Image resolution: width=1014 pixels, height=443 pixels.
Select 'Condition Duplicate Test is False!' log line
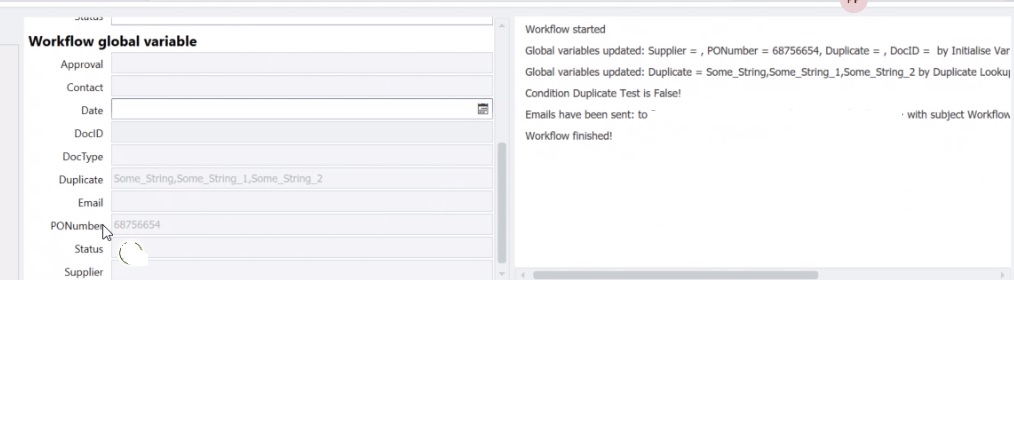602,93
